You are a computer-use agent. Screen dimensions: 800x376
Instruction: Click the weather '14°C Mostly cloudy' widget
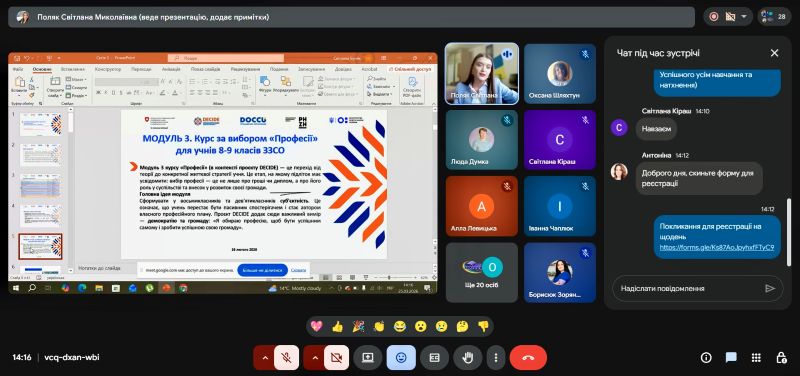[x=295, y=288]
